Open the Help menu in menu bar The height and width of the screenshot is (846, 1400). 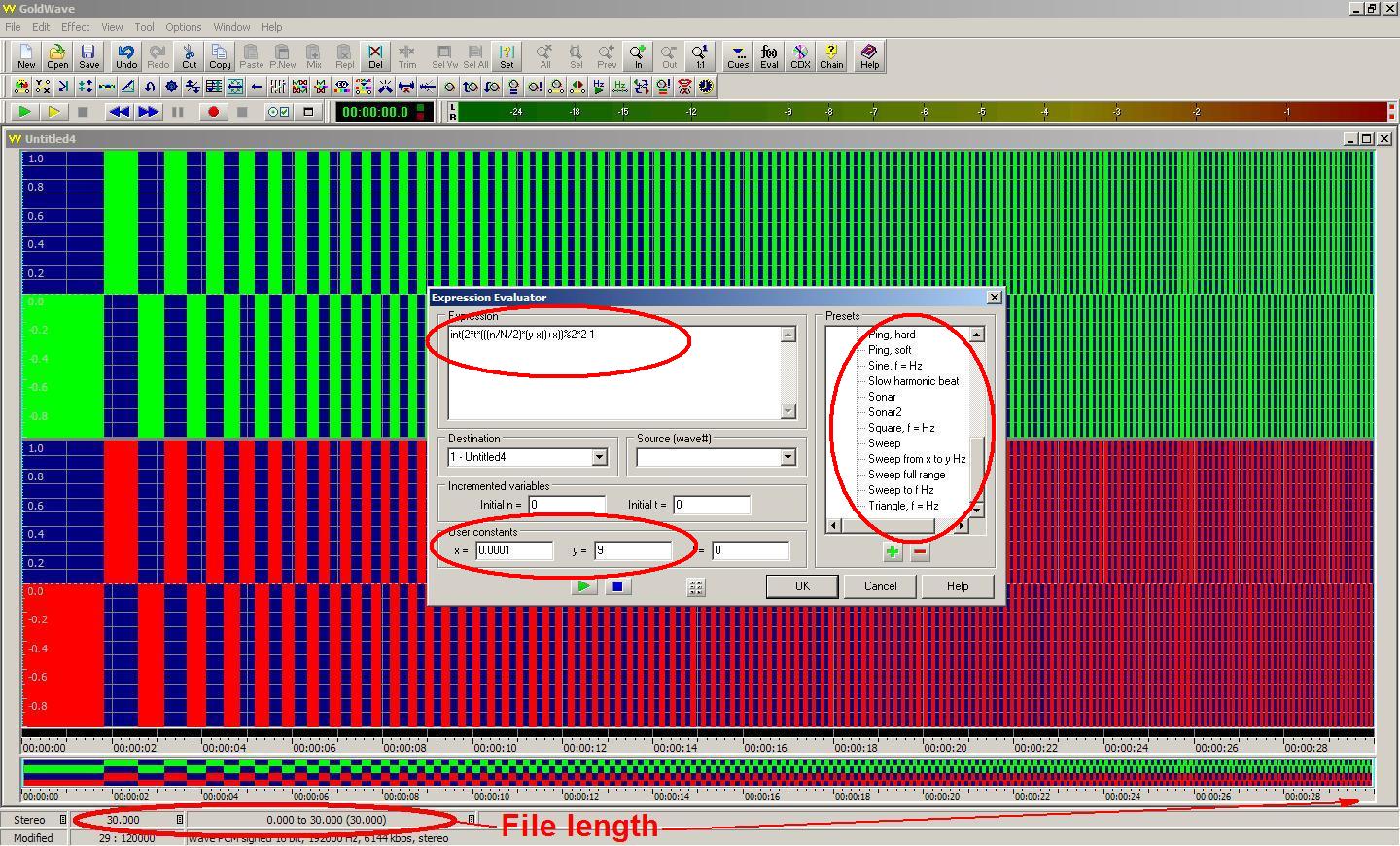(x=271, y=27)
